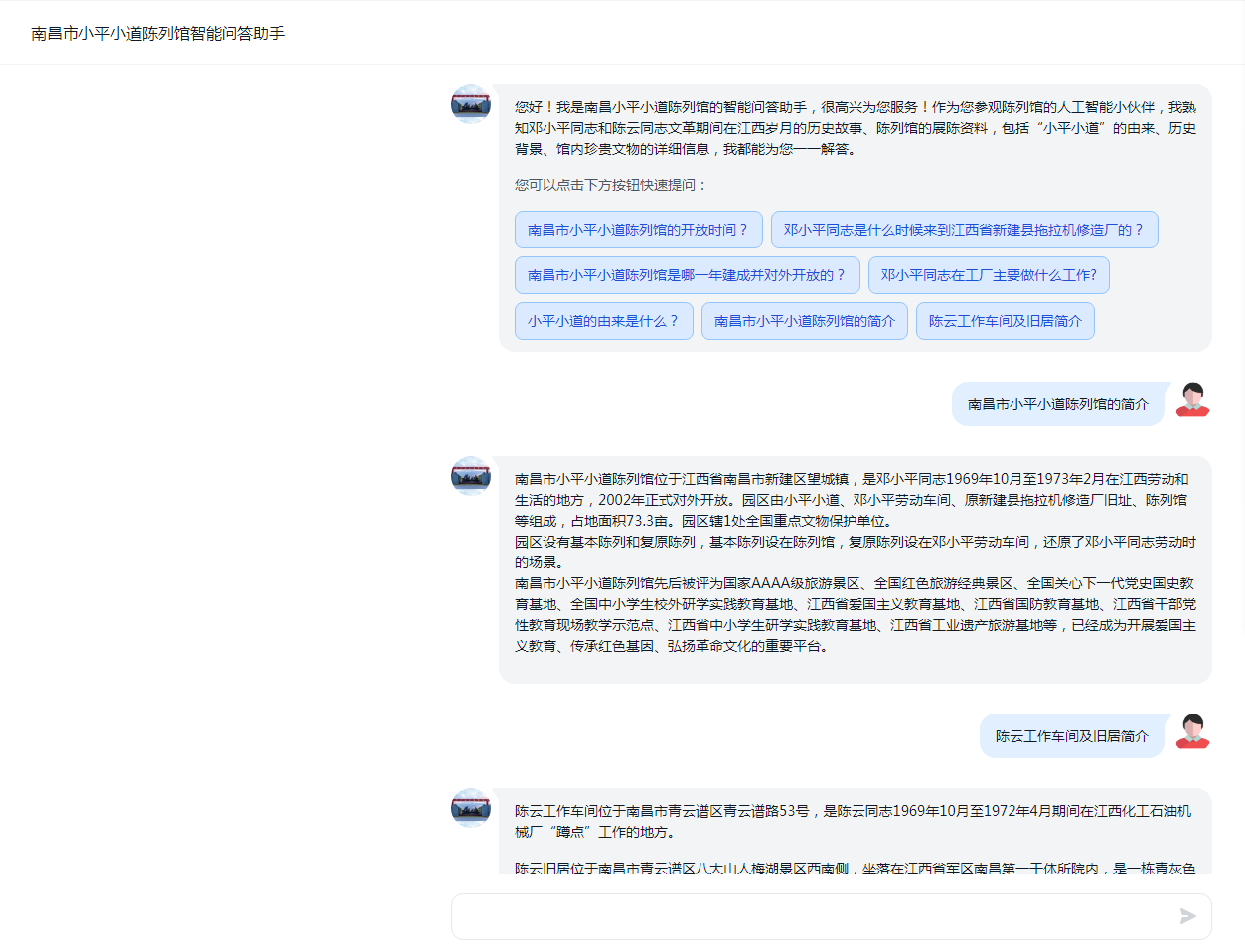The width and height of the screenshot is (1245, 952).
Task: Click the sent user bubble 南昌市小平小道陈列馆的简介
Action: [1057, 404]
